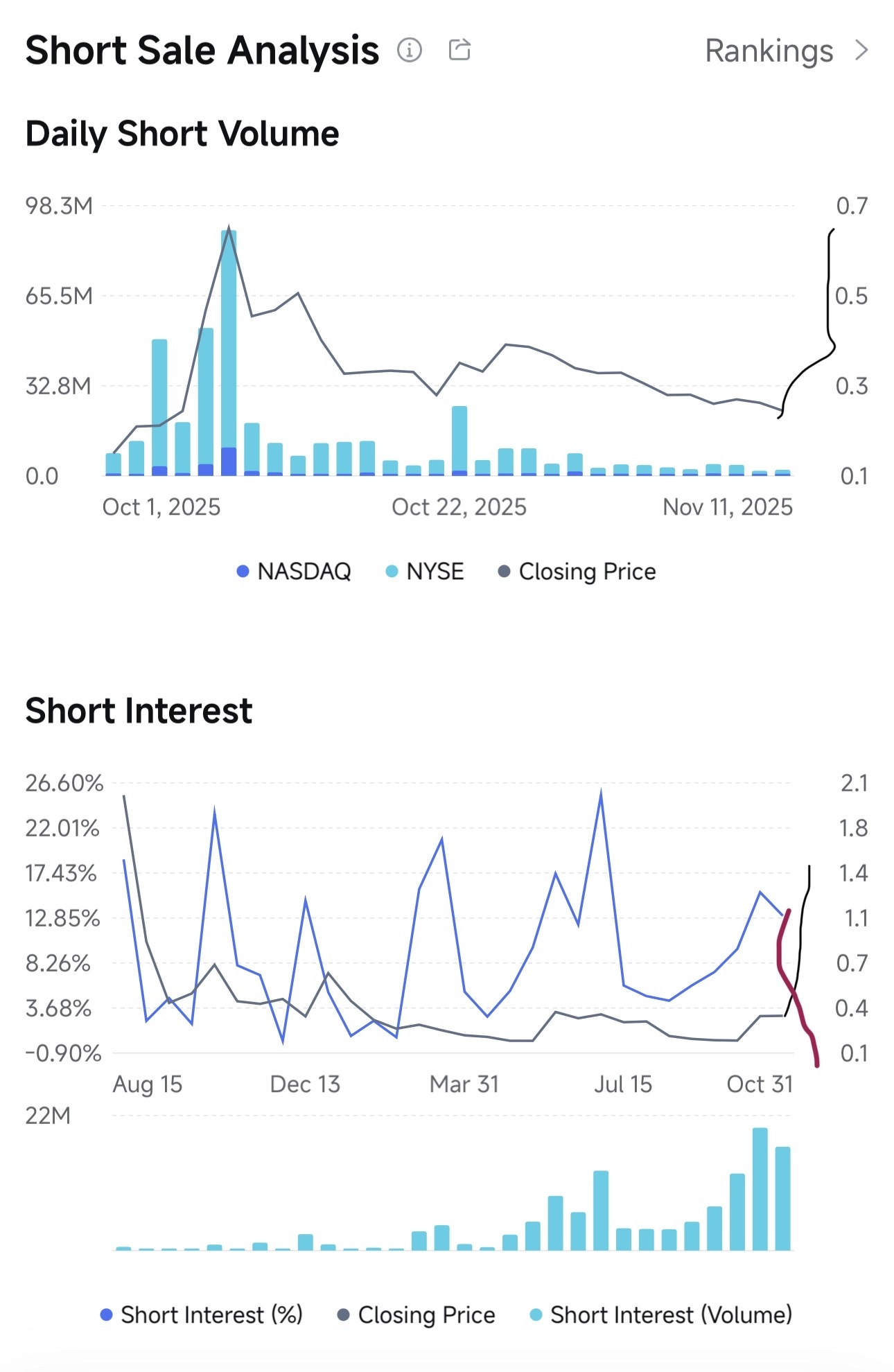Click the NASDAQ blue legend dot
The image size is (894, 1372).
[x=243, y=572]
